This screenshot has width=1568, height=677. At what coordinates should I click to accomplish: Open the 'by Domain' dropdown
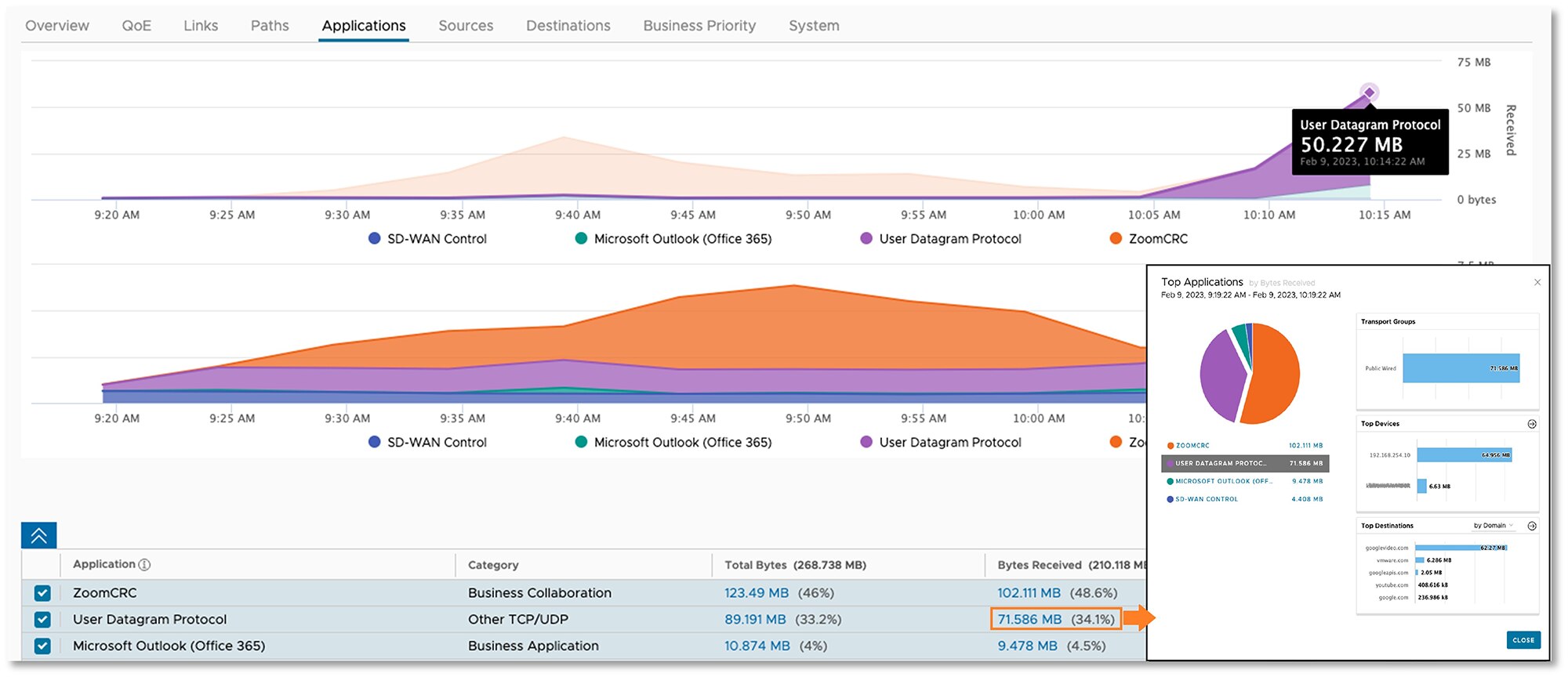pos(1494,526)
